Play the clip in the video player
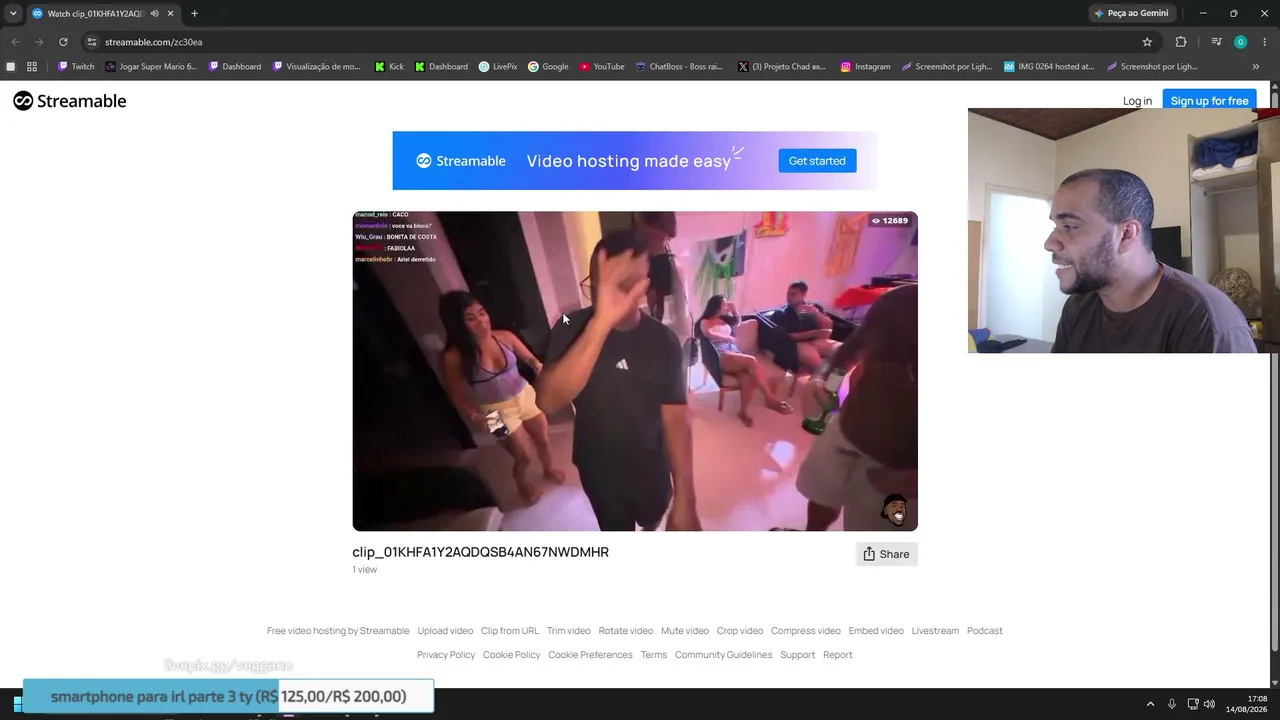Viewport: 1280px width, 720px height. point(635,371)
